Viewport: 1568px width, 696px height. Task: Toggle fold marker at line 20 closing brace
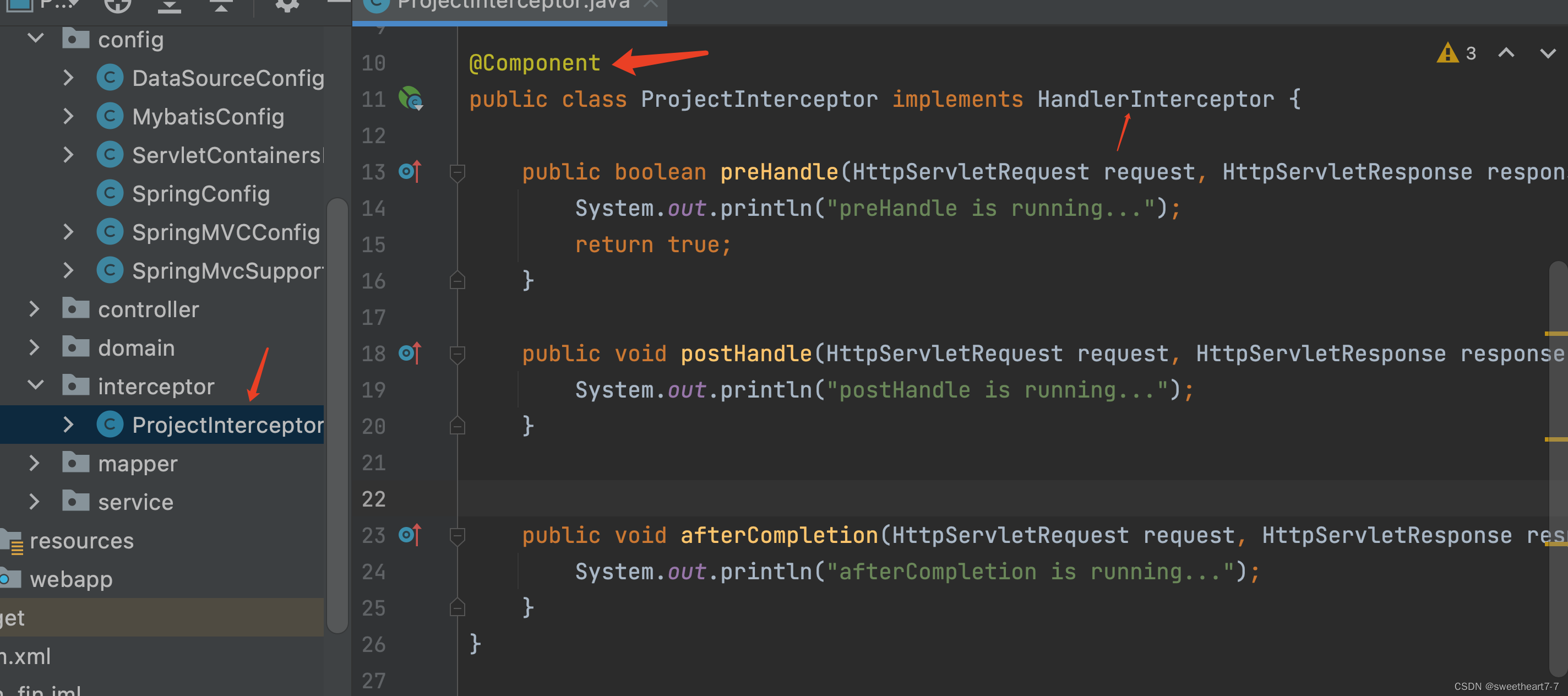click(x=457, y=425)
